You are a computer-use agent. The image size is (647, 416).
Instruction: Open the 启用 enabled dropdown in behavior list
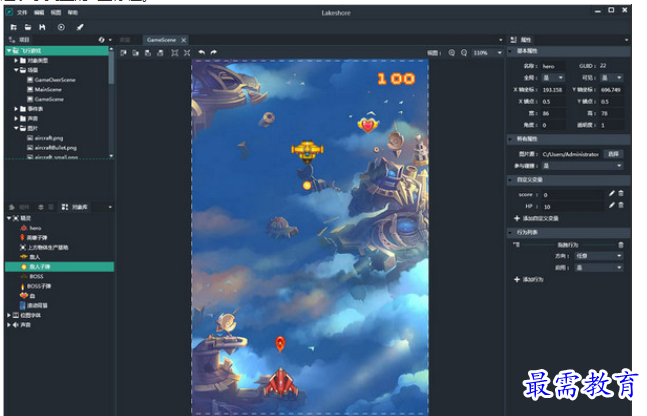pos(599,267)
